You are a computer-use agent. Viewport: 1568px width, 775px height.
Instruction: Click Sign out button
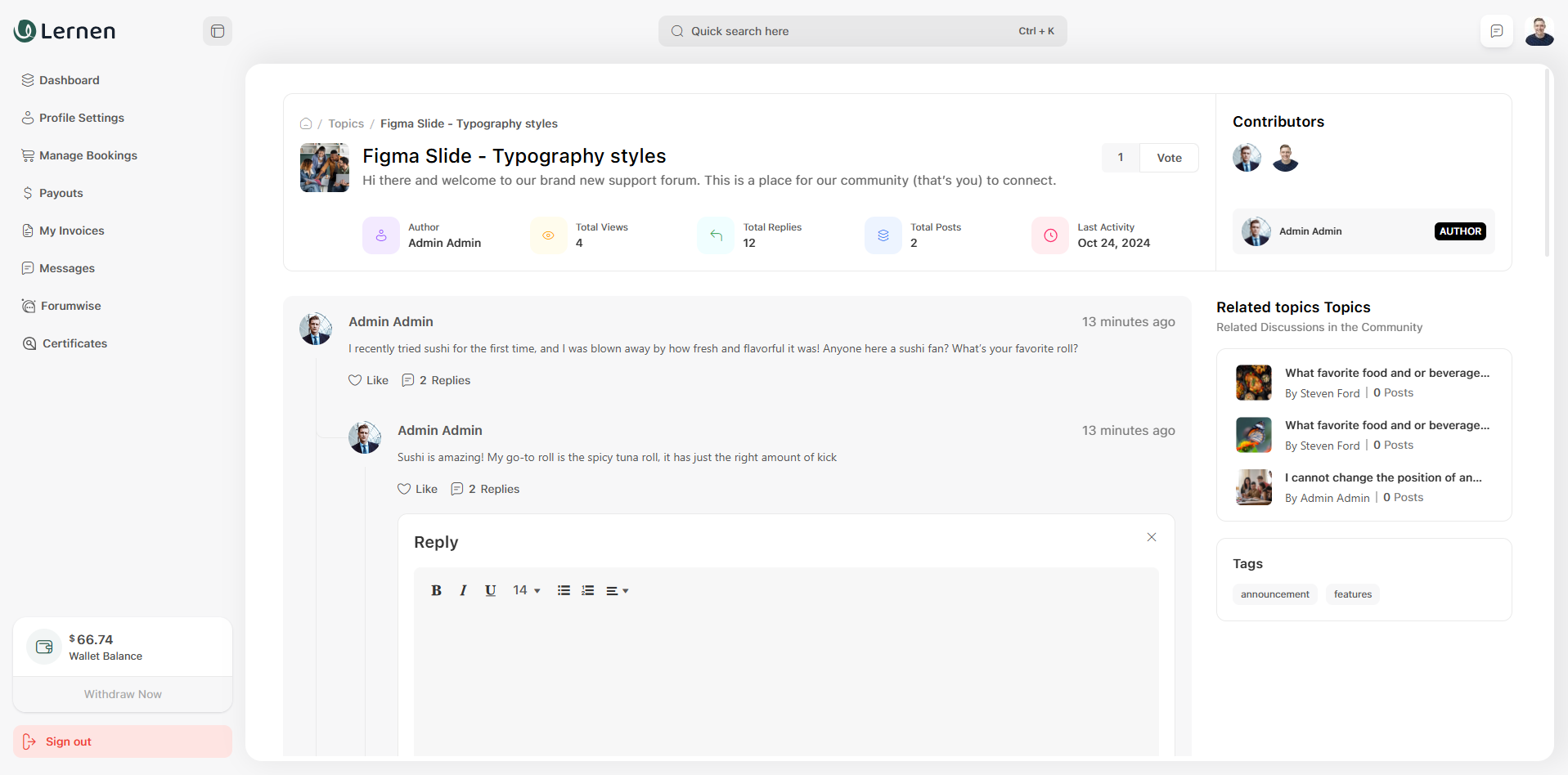click(x=123, y=741)
